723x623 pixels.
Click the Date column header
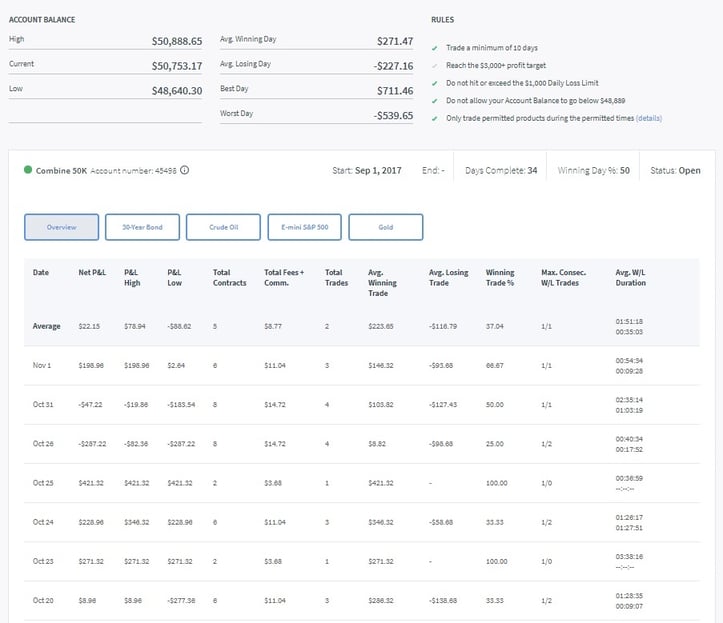point(40,272)
